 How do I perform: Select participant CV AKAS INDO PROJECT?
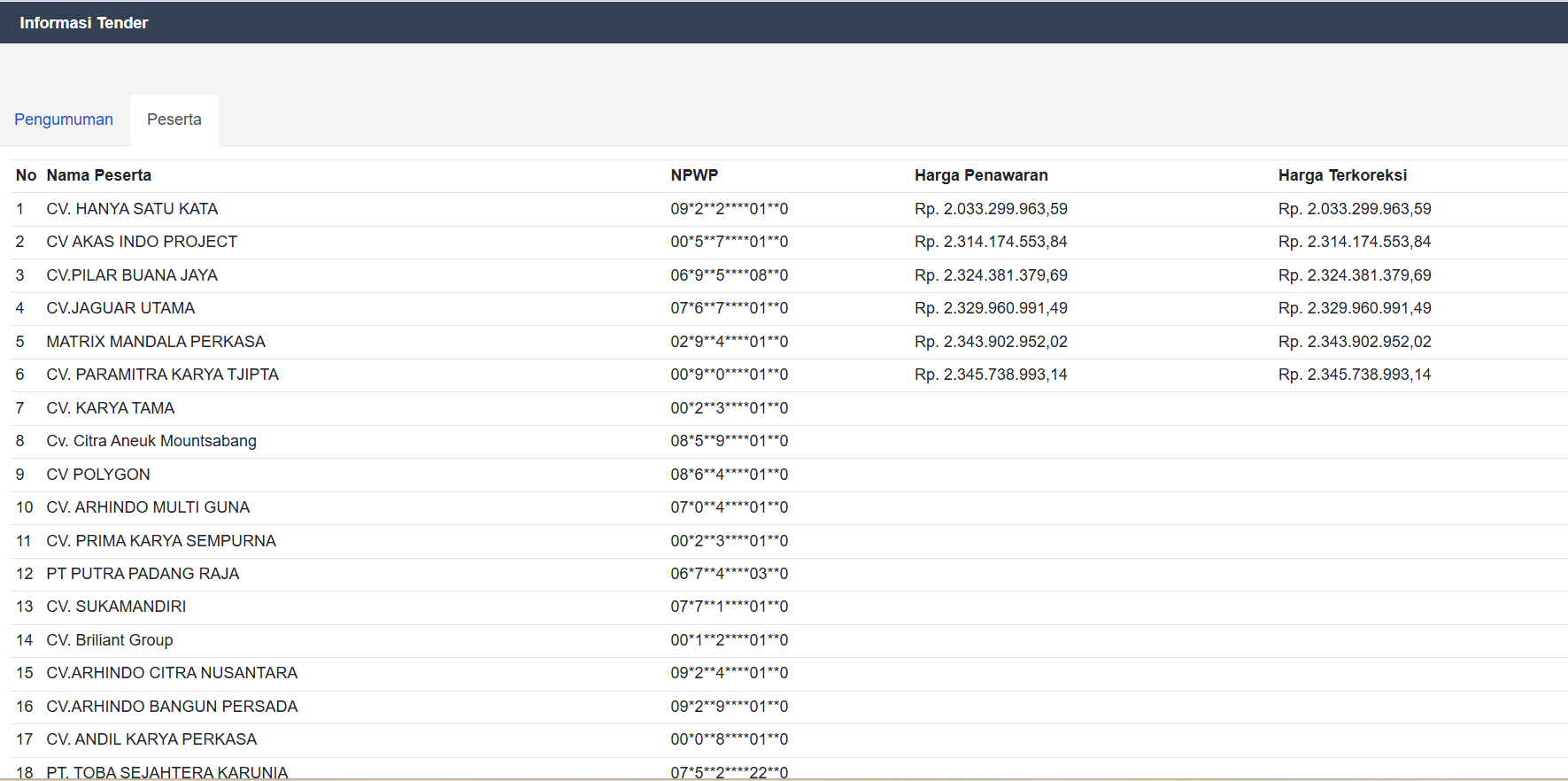point(142,242)
